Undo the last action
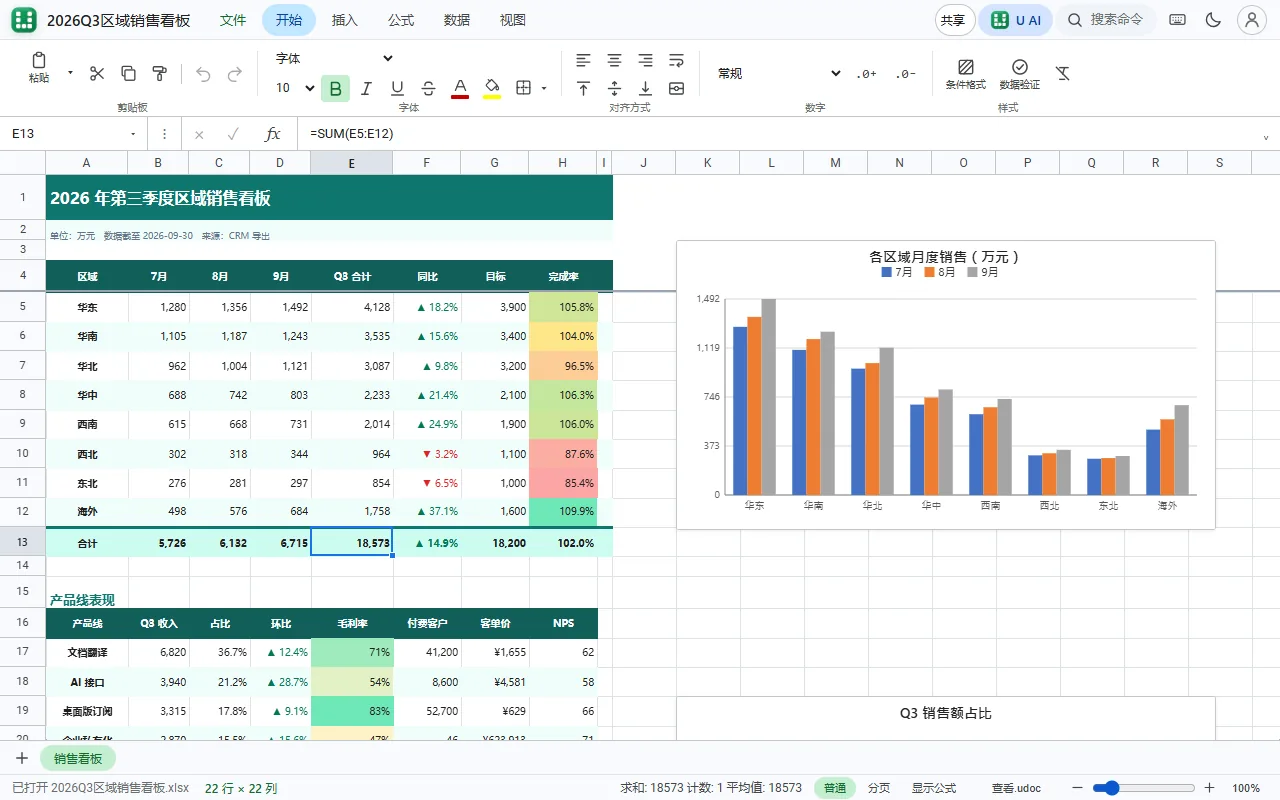Screen dimensions: 1280x800 pos(203,73)
